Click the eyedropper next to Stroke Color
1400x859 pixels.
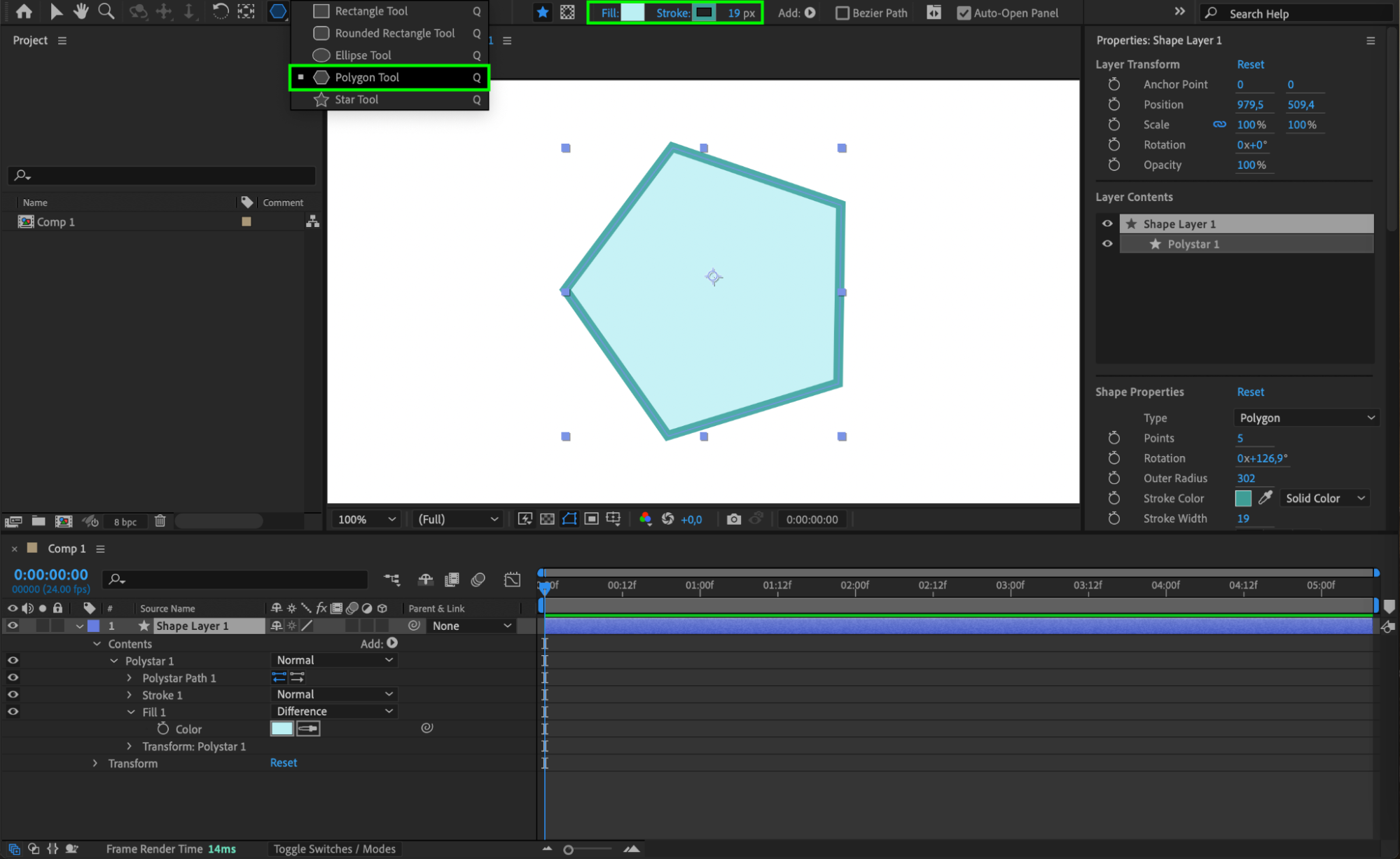click(1265, 498)
